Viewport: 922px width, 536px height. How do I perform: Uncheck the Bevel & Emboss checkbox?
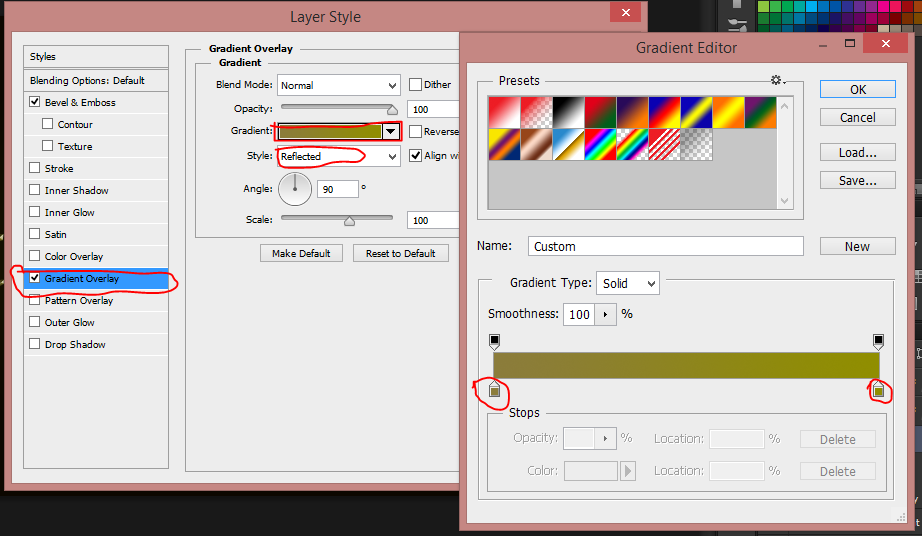pos(35,102)
